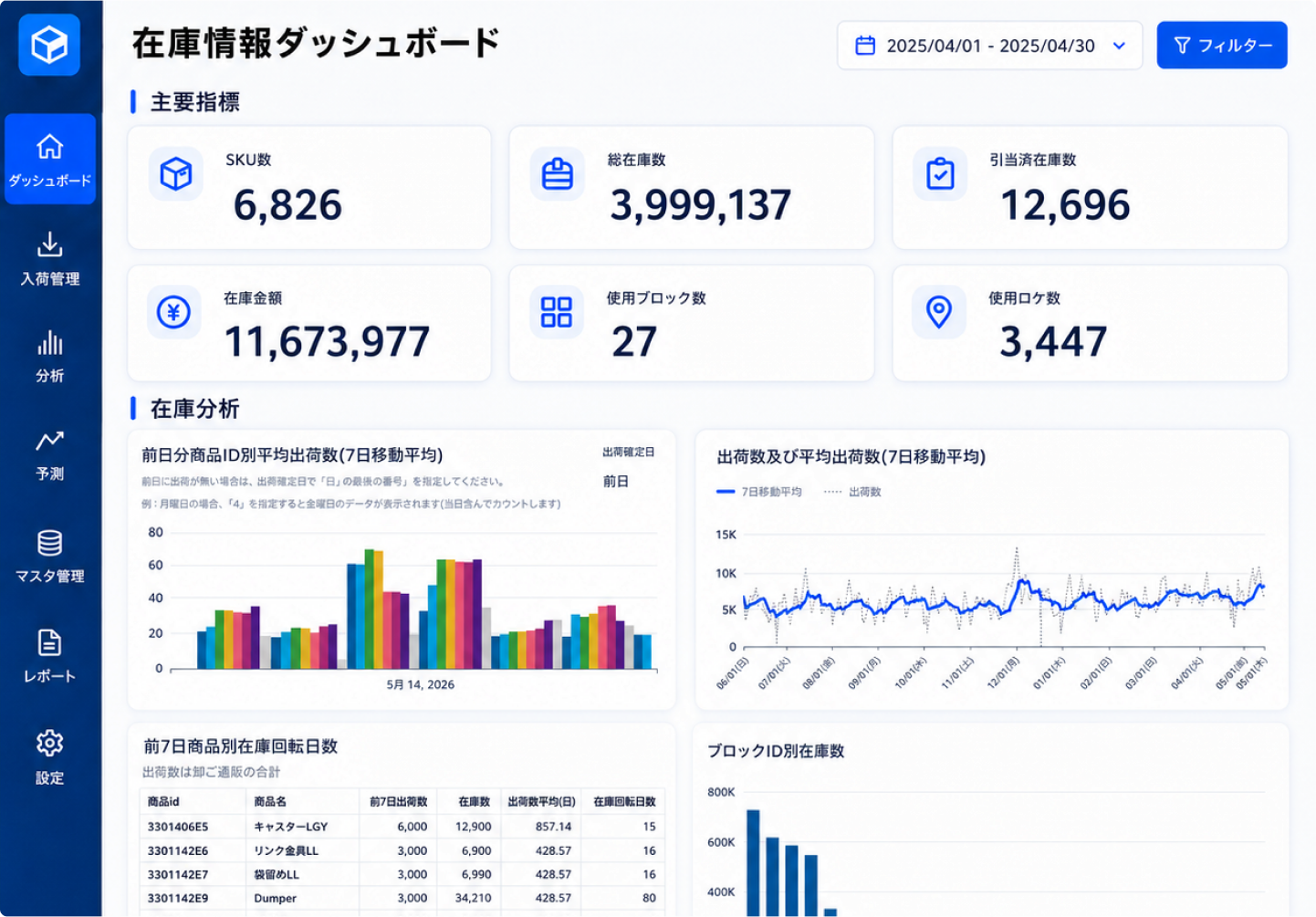Image resolution: width=1316 pixels, height=917 pixels.
Task: Open the 出荷確定日 前日 selector
Action: (616, 481)
